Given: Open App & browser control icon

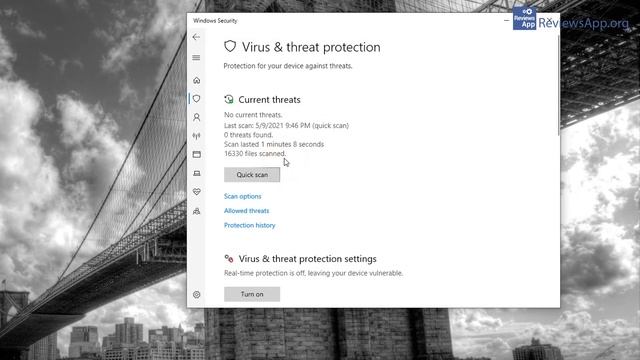Looking at the screenshot, I should pos(196,154).
